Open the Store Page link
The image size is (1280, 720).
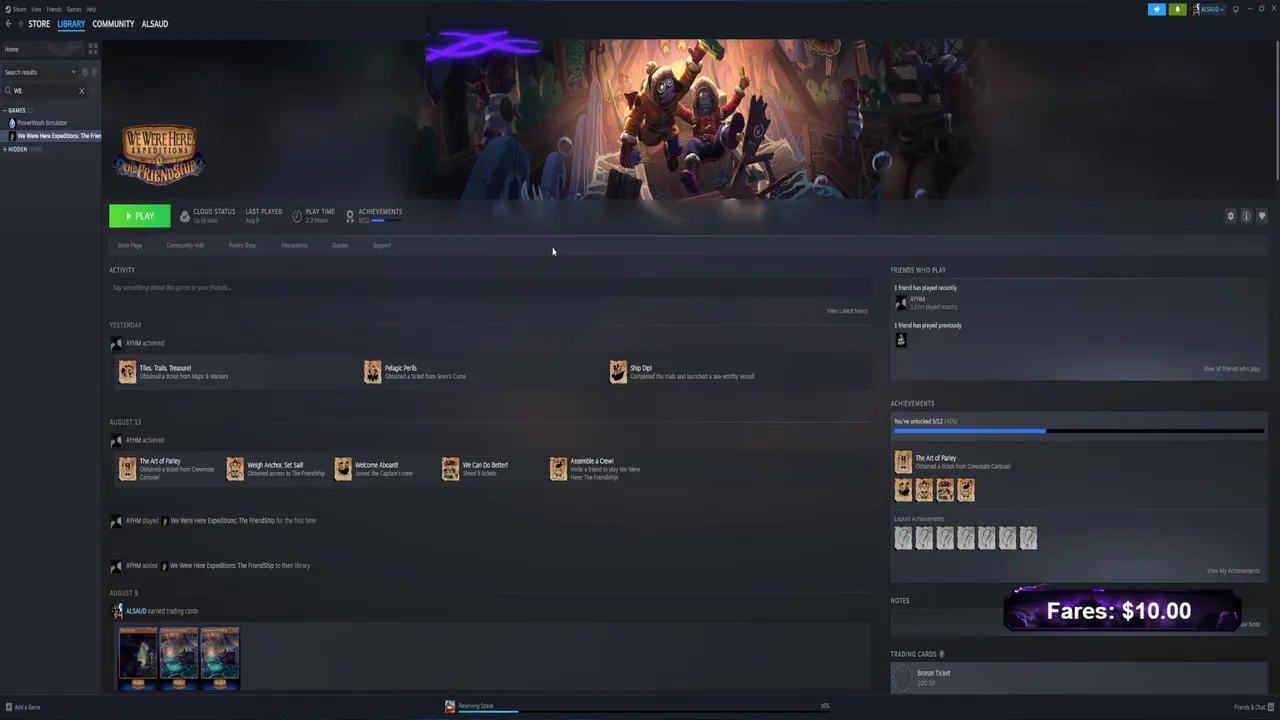(130, 245)
